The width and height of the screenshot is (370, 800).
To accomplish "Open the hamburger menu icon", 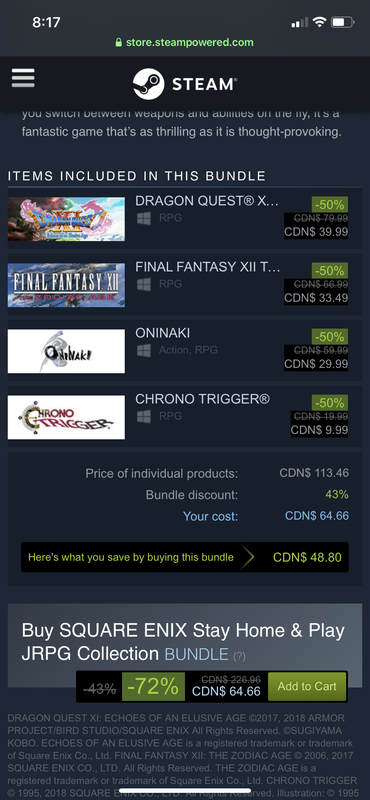I will pyautogui.click(x=23, y=78).
